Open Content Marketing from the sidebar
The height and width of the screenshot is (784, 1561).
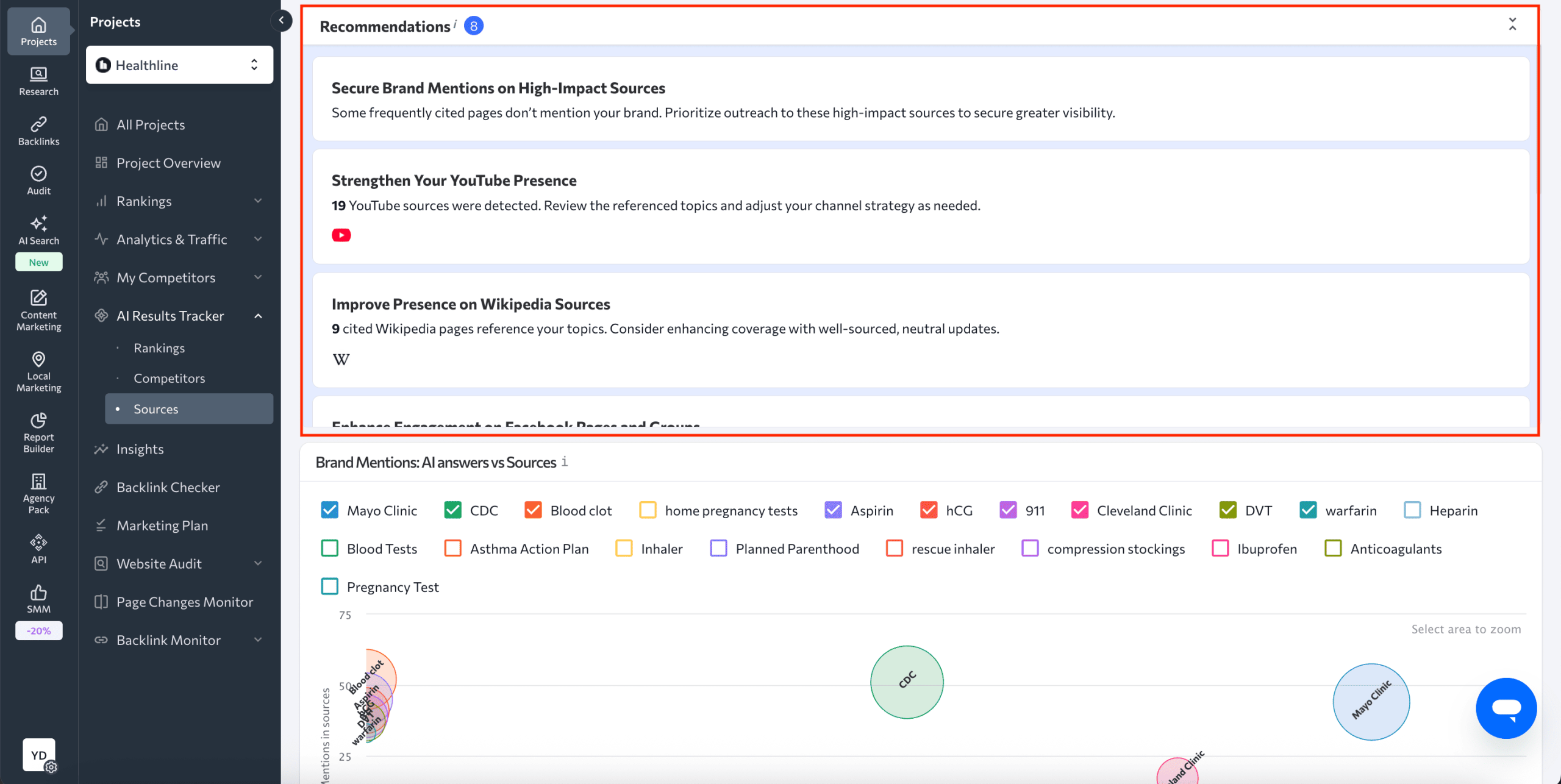pos(38,310)
